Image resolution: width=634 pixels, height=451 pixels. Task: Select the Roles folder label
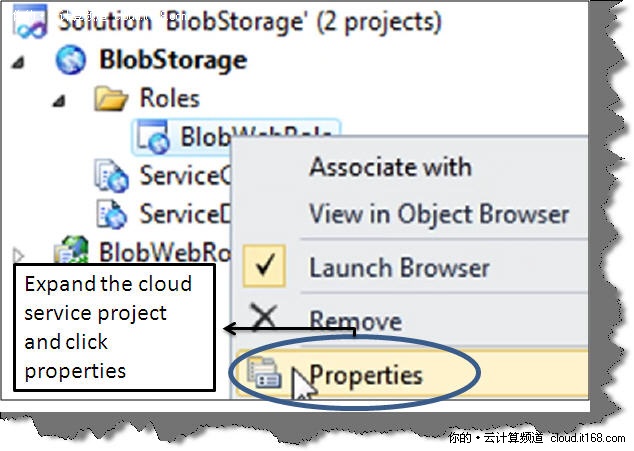click(169, 98)
